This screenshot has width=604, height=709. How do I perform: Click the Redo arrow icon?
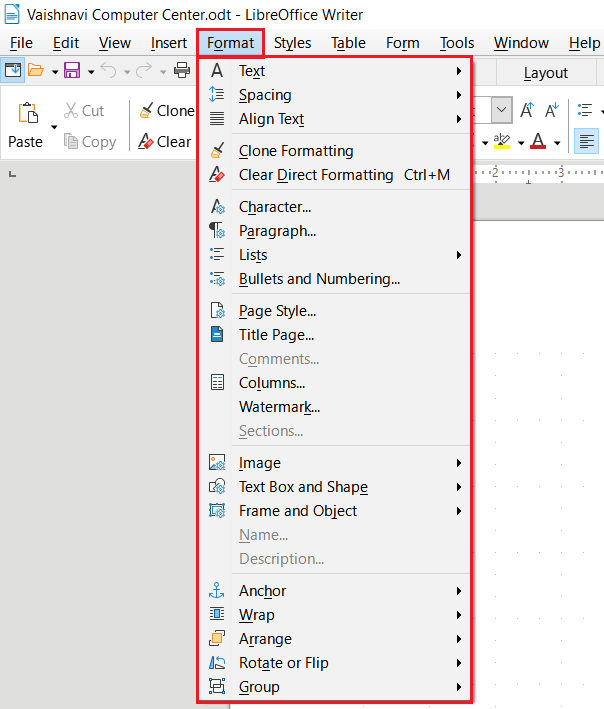pos(144,70)
